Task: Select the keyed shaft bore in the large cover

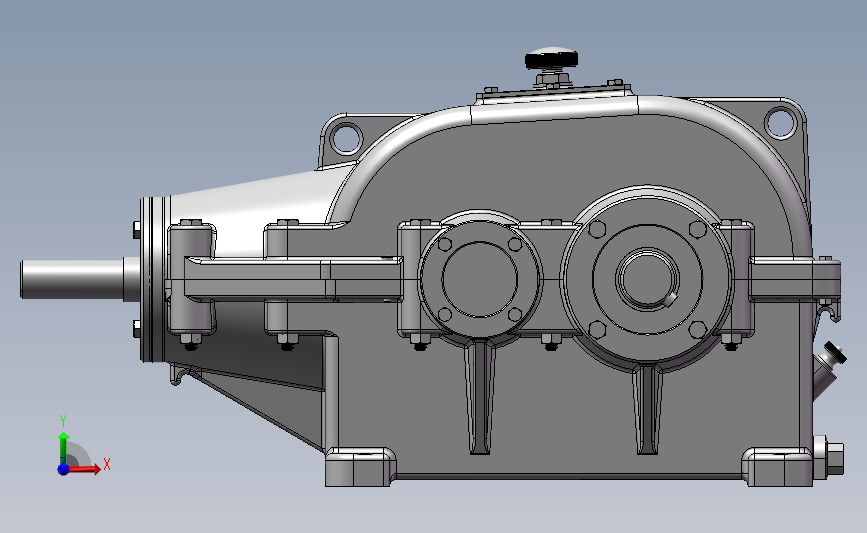Action: [645, 278]
